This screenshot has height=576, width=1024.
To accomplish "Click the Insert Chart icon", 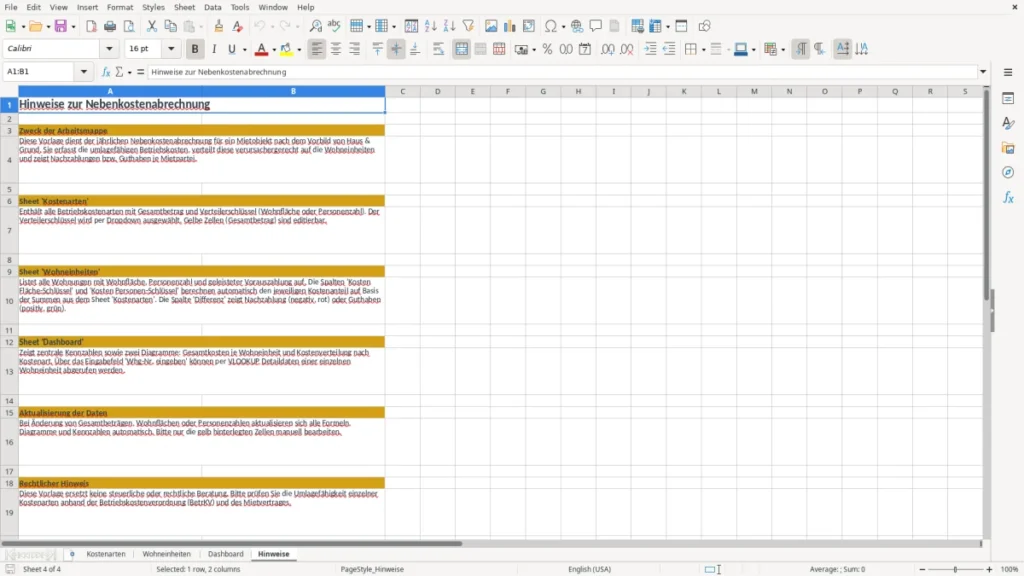I will click(x=510, y=26).
